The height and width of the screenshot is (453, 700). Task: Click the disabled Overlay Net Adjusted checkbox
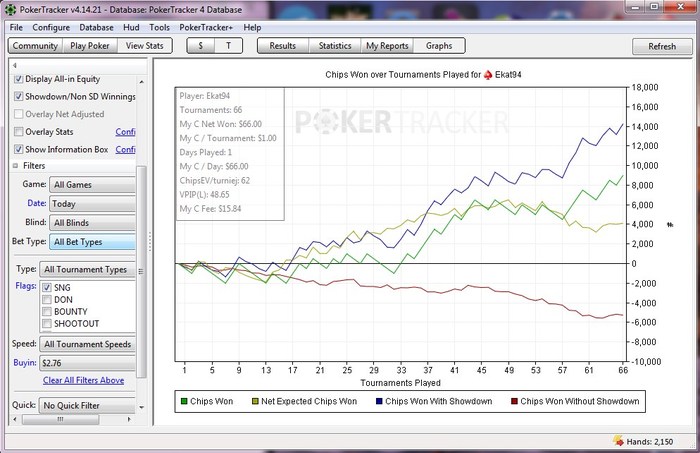pyautogui.click(x=18, y=114)
